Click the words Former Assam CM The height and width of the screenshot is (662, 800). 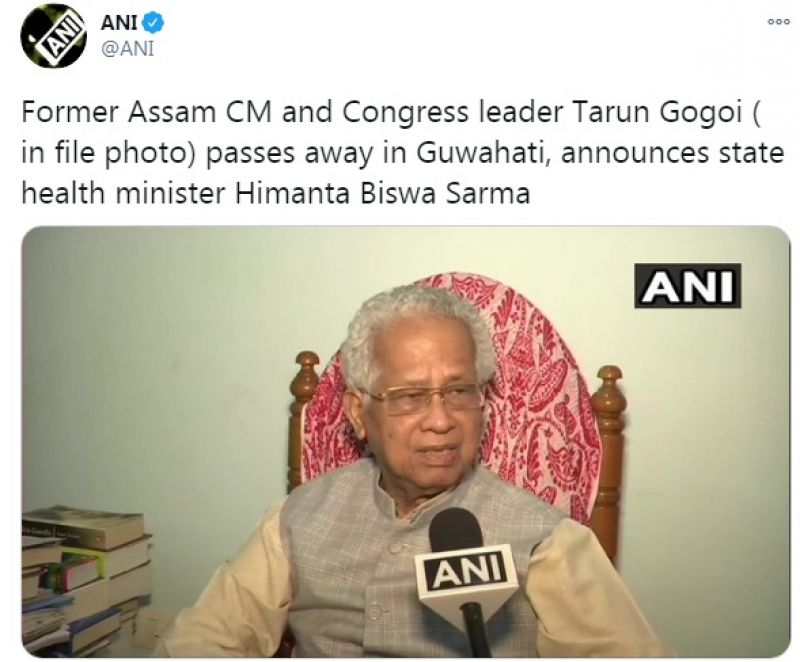tap(146, 112)
